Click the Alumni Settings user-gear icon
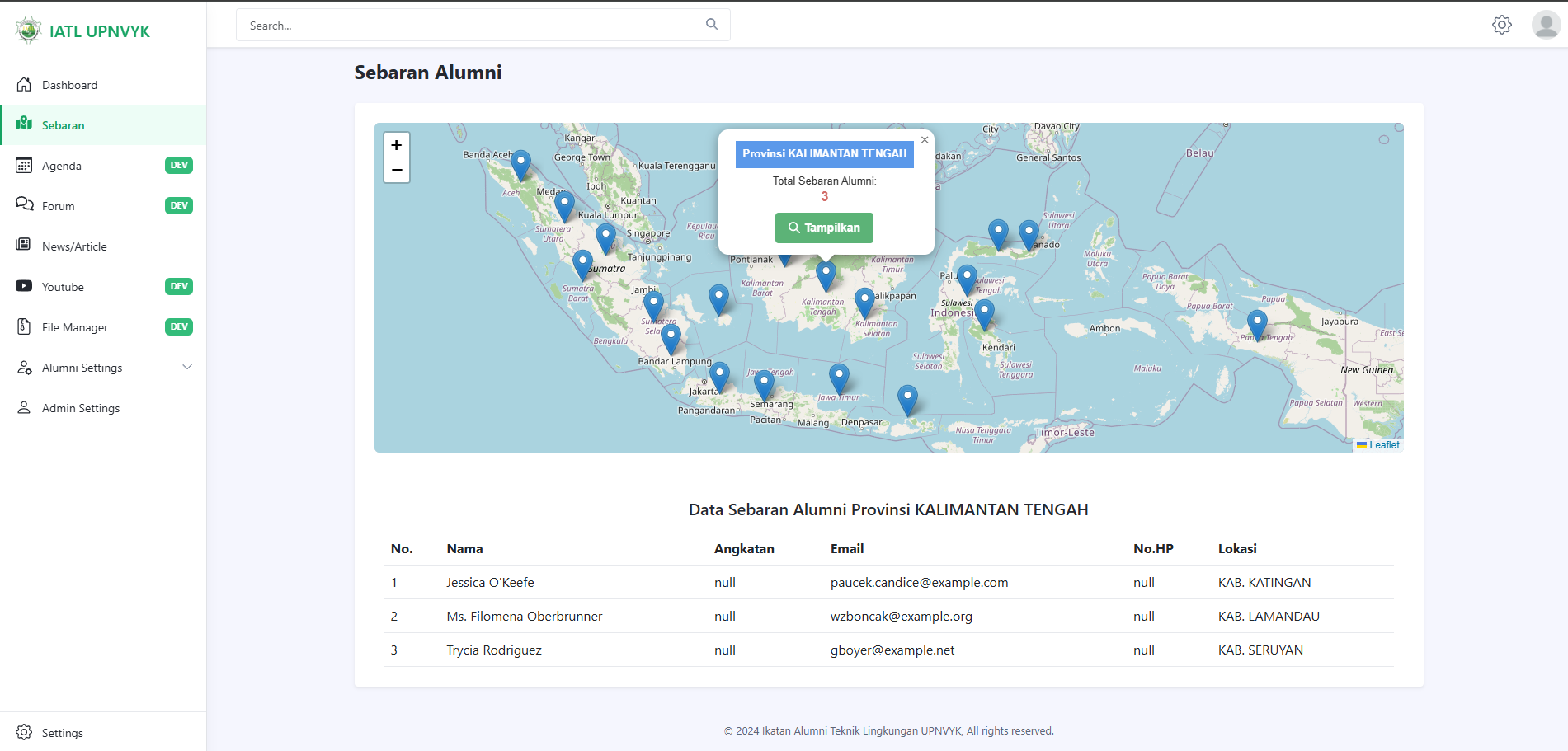This screenshot has width=1568, height=751. point(24,367)
